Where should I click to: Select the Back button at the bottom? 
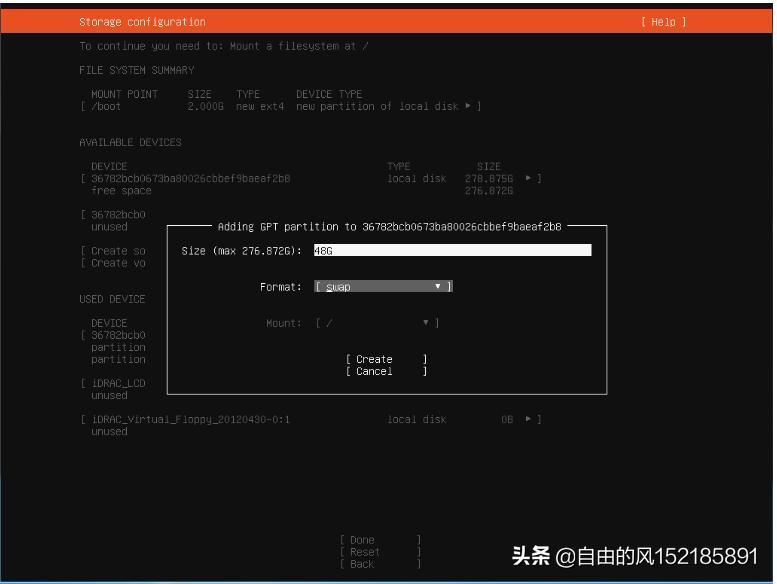pyautogui.click(x=380, y=564)
